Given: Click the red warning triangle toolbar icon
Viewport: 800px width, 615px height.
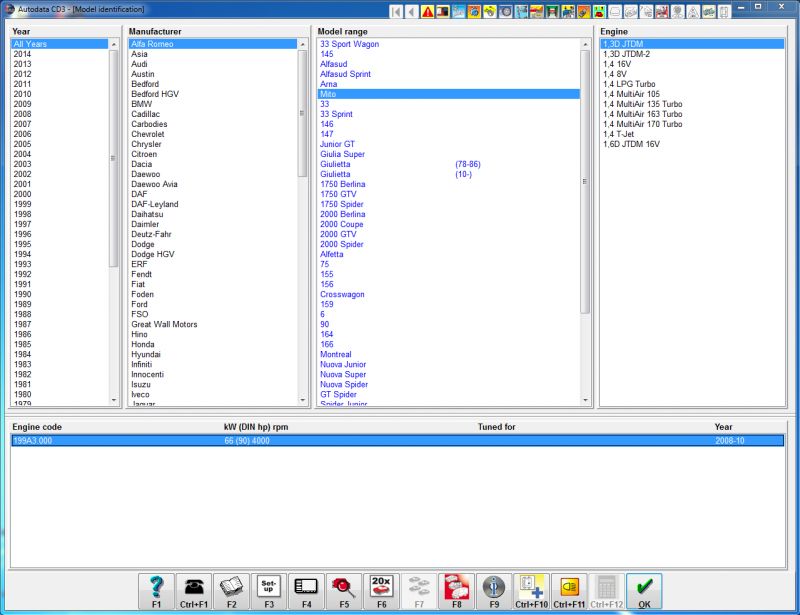Looking at the screenshot, I should pyautogui.click(x=428, y=11).
